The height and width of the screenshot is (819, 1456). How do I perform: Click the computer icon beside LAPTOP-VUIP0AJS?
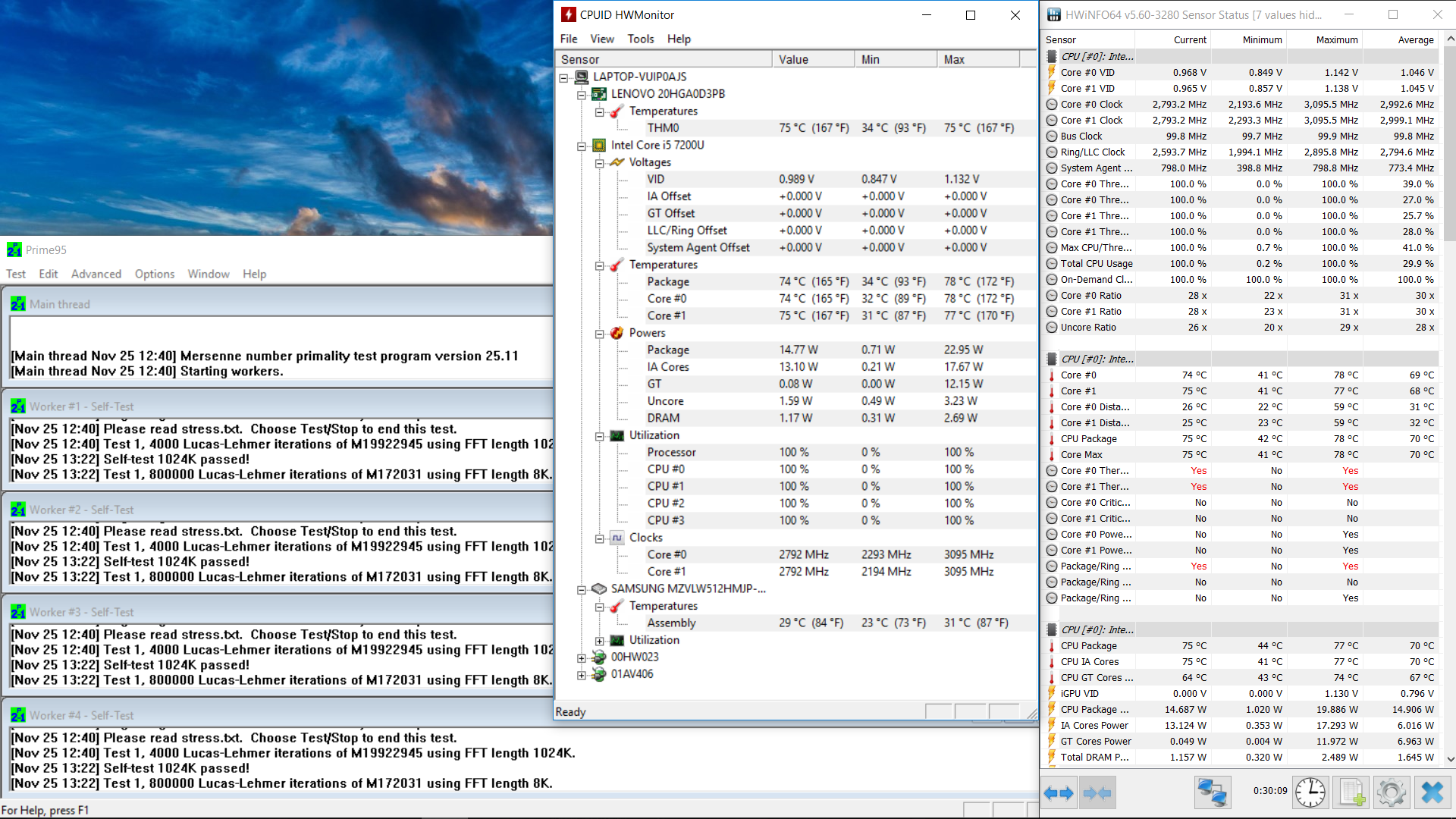point(582,77)
